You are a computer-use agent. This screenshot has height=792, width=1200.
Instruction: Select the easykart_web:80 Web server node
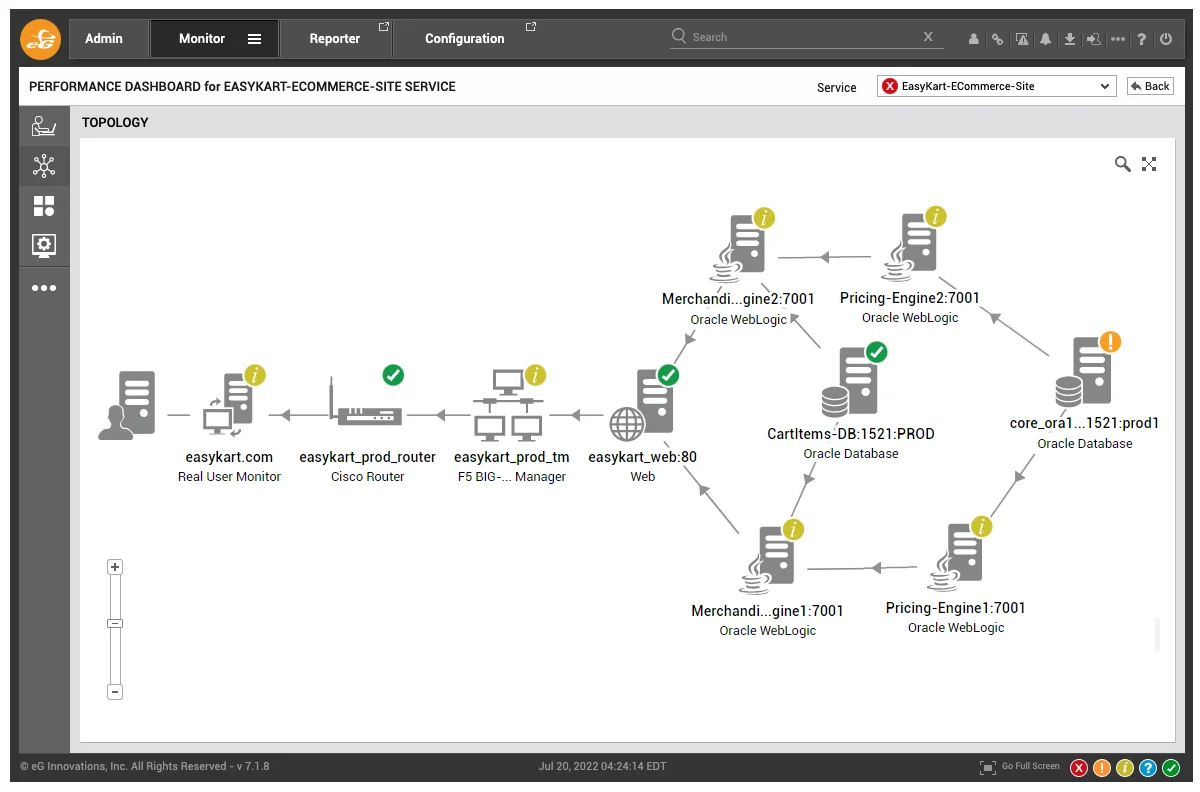coord(643,405)
